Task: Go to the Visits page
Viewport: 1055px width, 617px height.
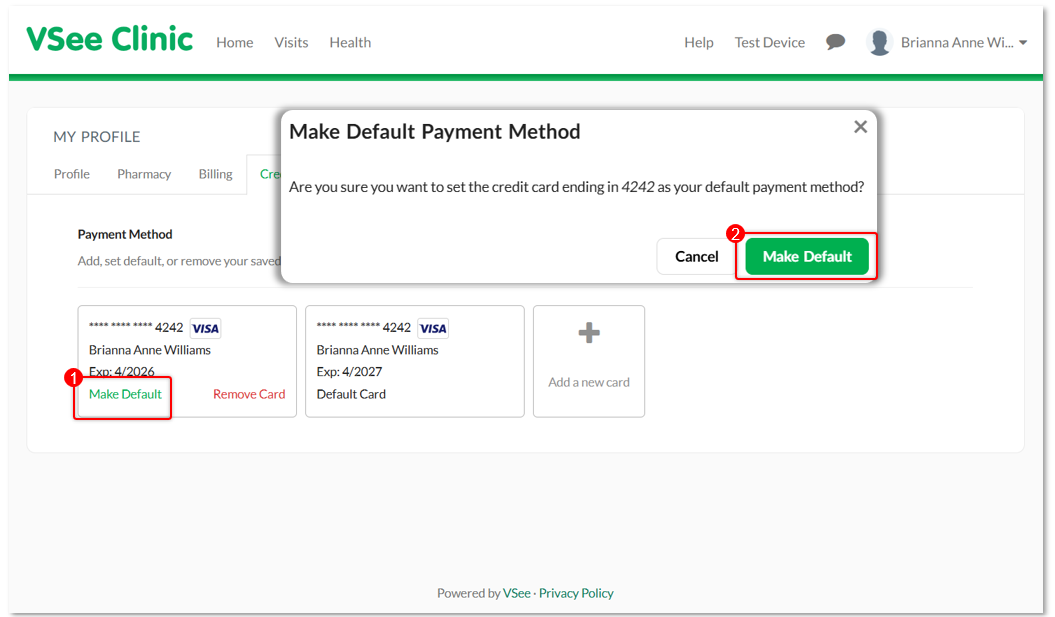Action: pos(291,42)
